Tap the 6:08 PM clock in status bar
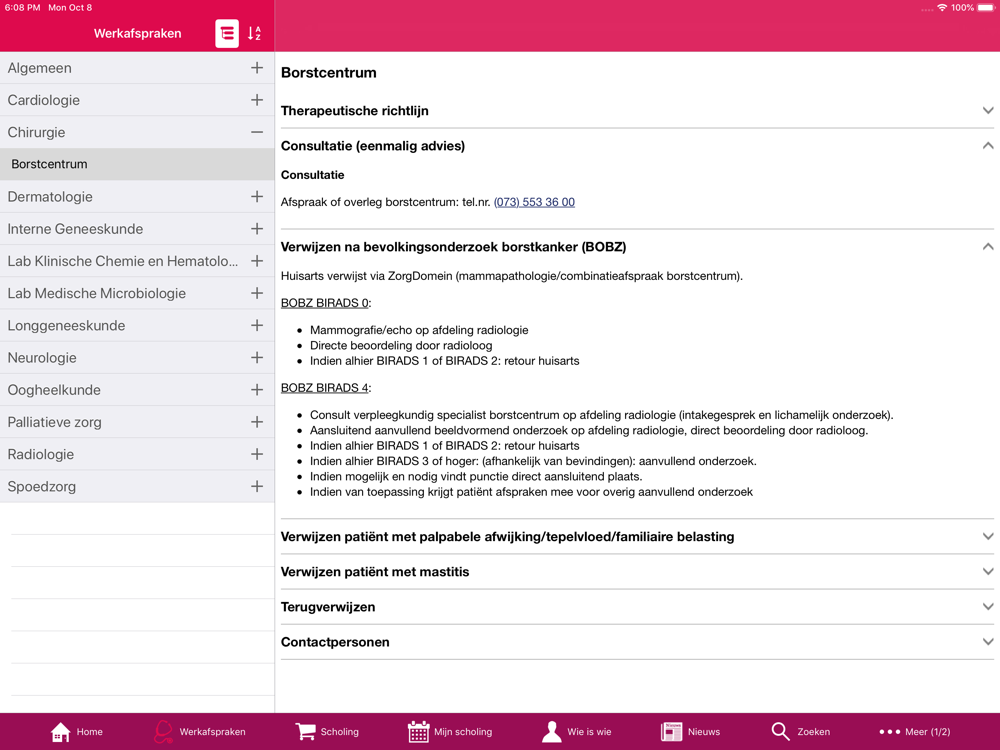This screenshot has height=750, width=1000. click(x=22, y=8)
